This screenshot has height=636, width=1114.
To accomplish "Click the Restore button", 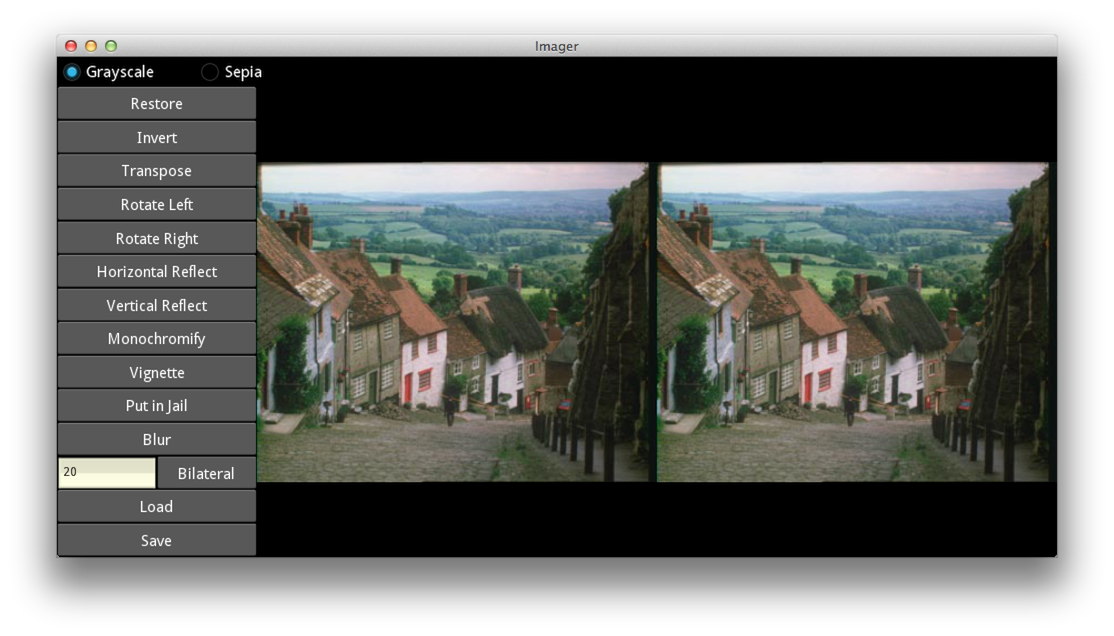I will 157,104.
